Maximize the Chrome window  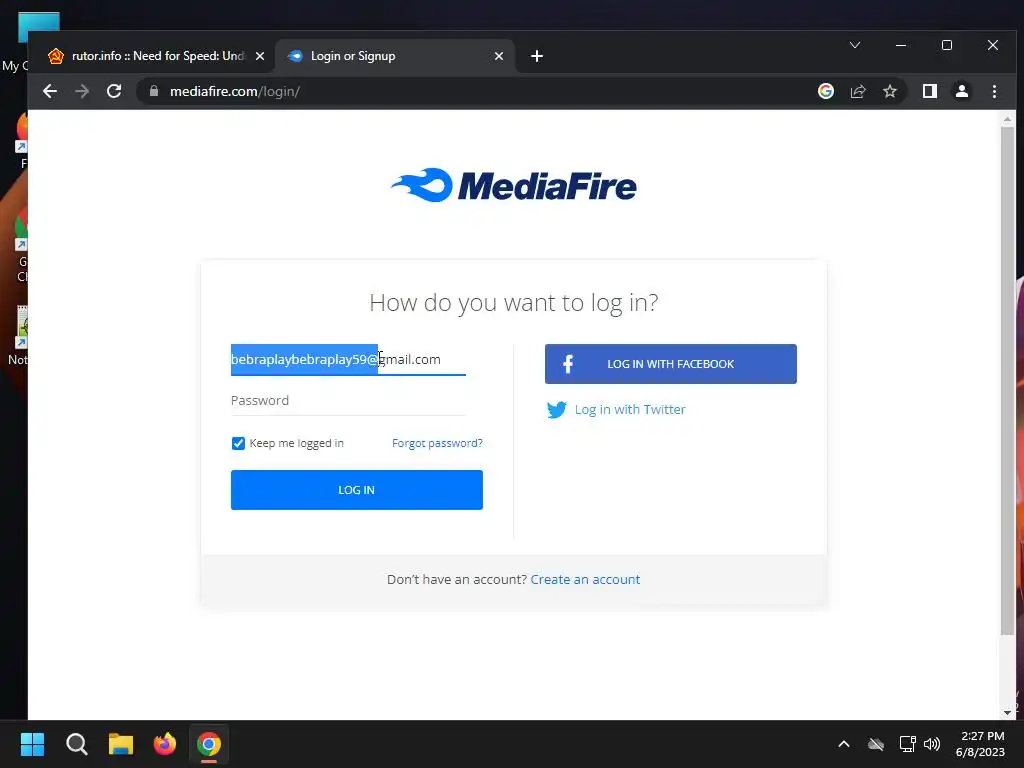click(x=947, y=45)
